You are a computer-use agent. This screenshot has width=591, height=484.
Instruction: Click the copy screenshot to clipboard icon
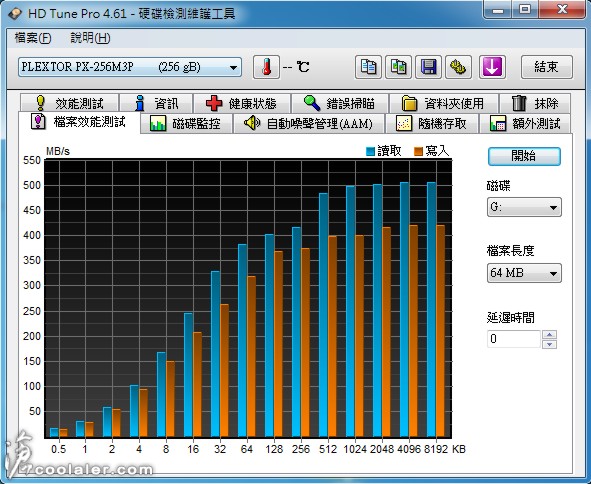coord(398,67)
